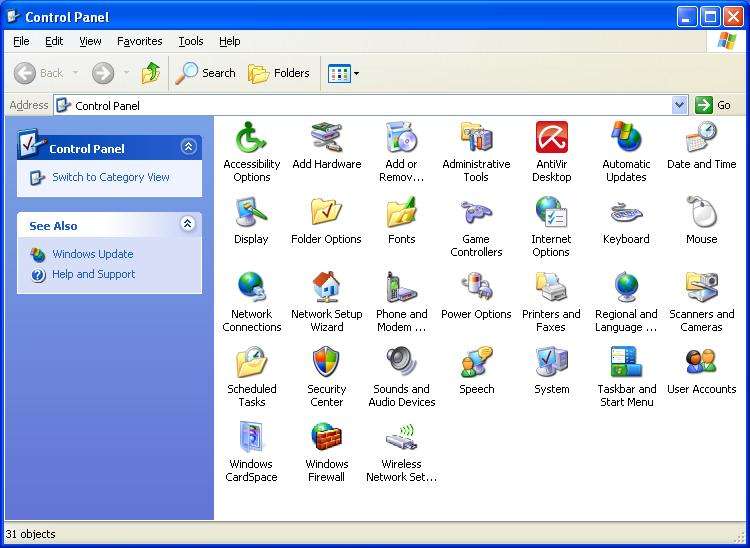Expand the Address bar dropdown
This screenshot has height=548, width=750.
pyautogui.click(x=680, y=105)
